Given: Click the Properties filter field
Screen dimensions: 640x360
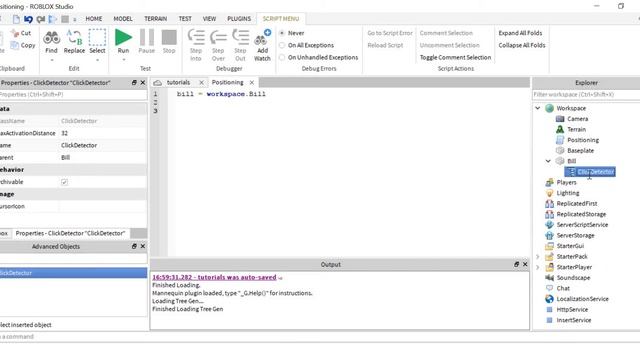Looking at the screenshot, I should coord(73,94).
